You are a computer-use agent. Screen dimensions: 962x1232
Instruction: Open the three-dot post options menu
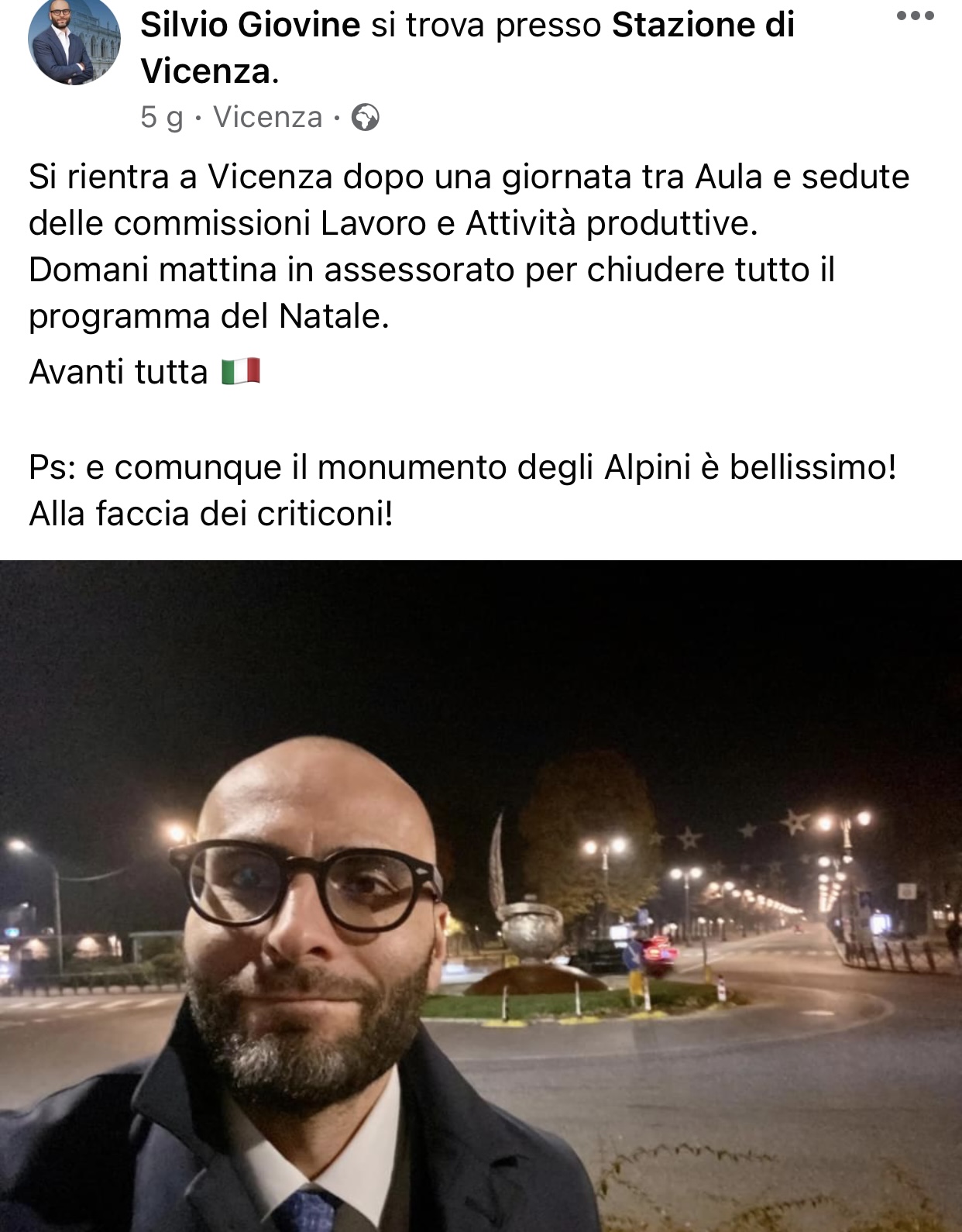915,17
